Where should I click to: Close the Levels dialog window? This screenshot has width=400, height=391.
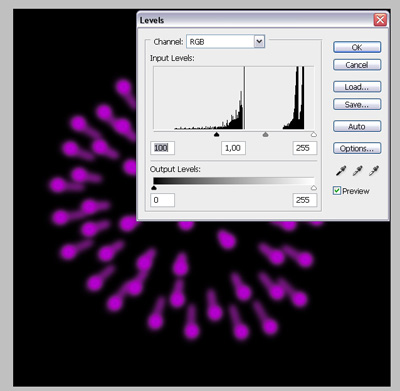[x=380, y=20]
